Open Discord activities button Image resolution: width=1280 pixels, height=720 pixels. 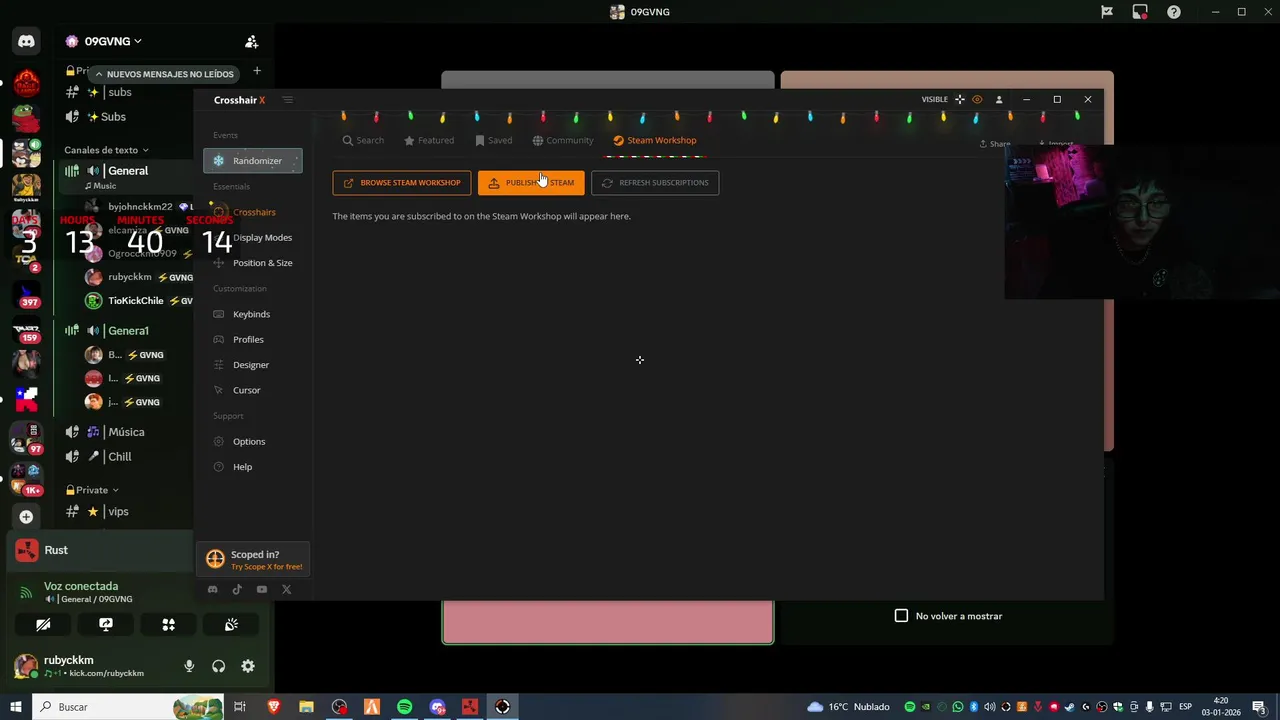click(169, 625)
